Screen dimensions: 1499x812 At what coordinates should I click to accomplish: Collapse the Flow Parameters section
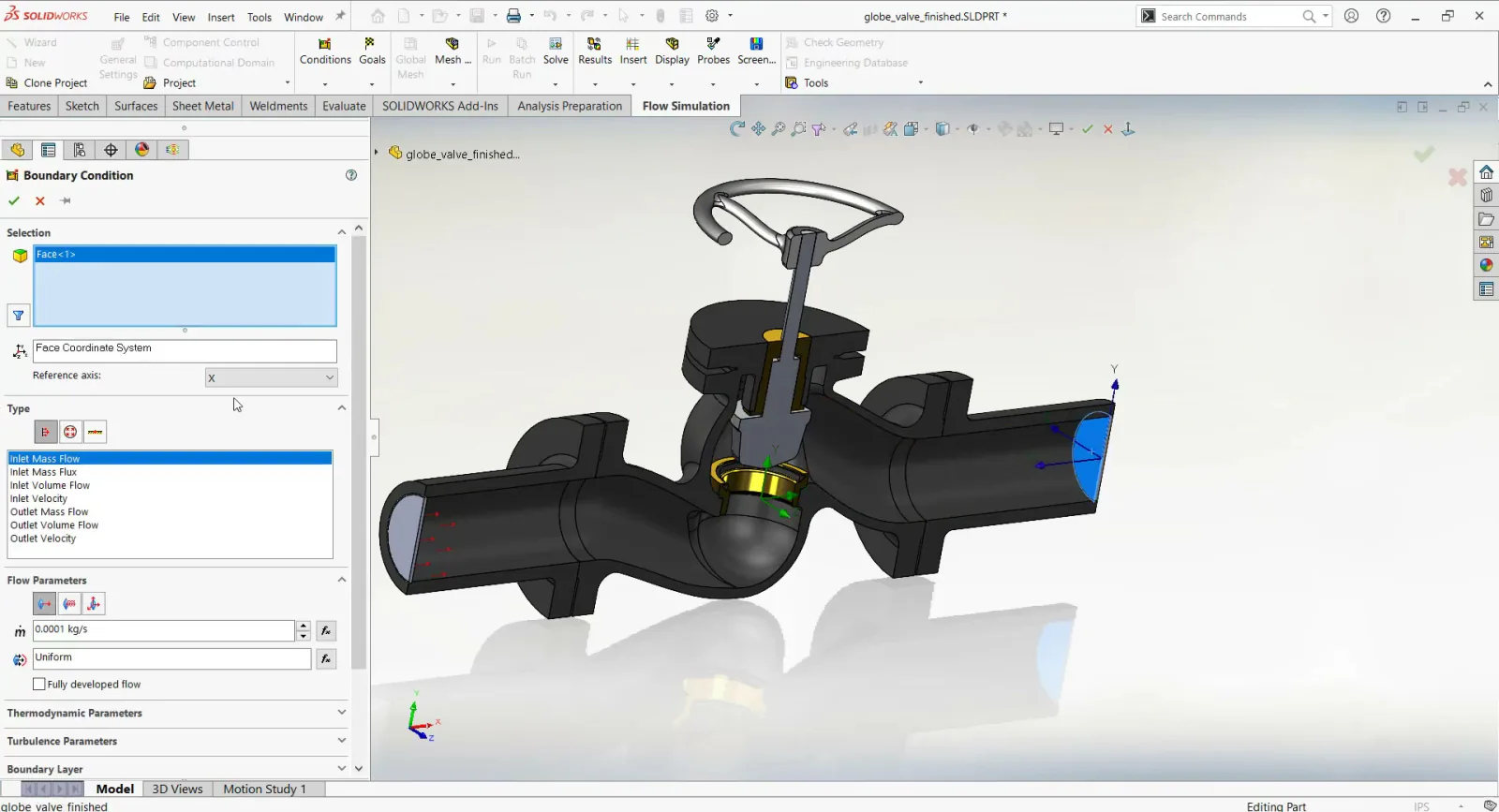[341, 580]
